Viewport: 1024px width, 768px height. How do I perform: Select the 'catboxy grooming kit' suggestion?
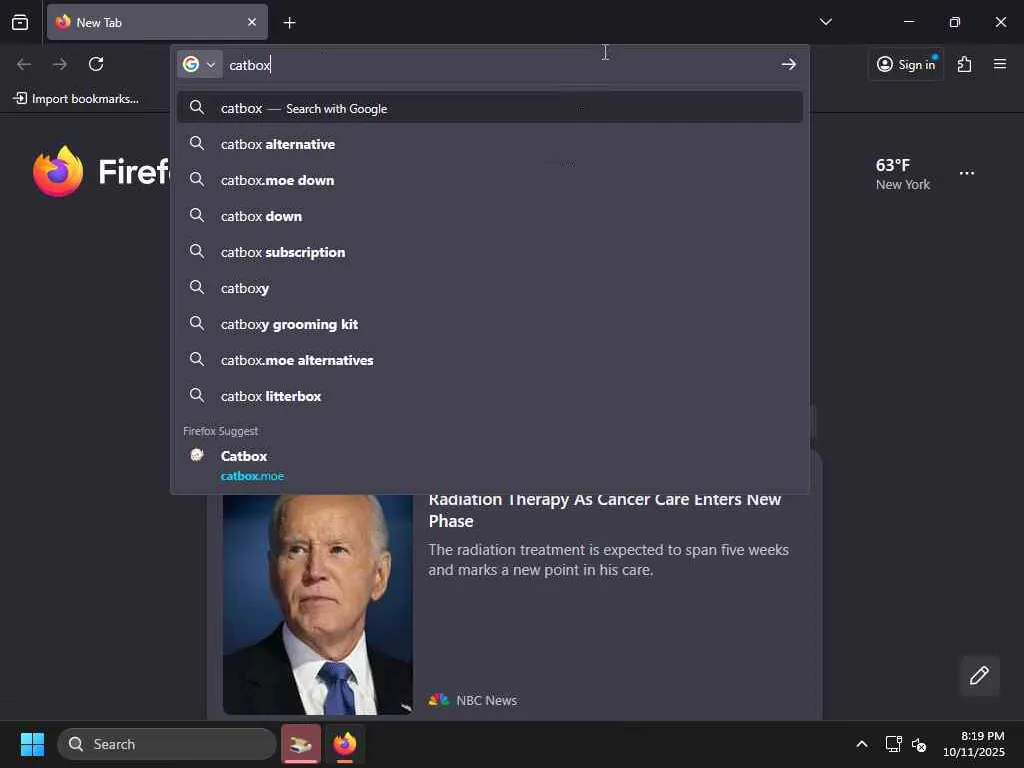click(x=490, y=324)
